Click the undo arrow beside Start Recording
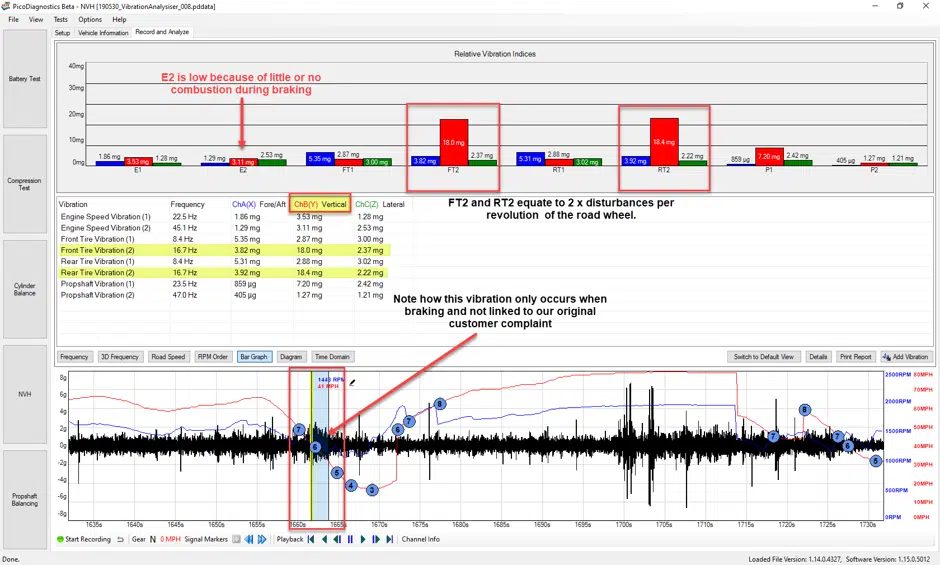 [120, 539]
